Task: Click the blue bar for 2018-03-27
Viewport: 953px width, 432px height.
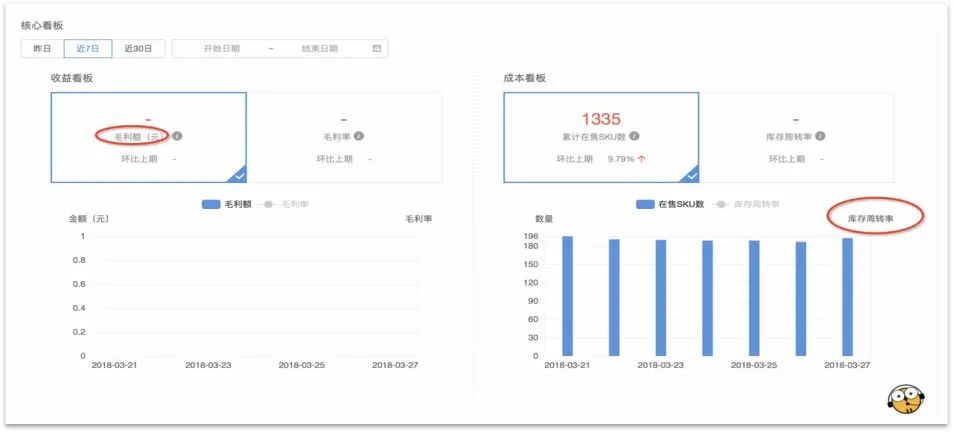Action: [847, 297]
